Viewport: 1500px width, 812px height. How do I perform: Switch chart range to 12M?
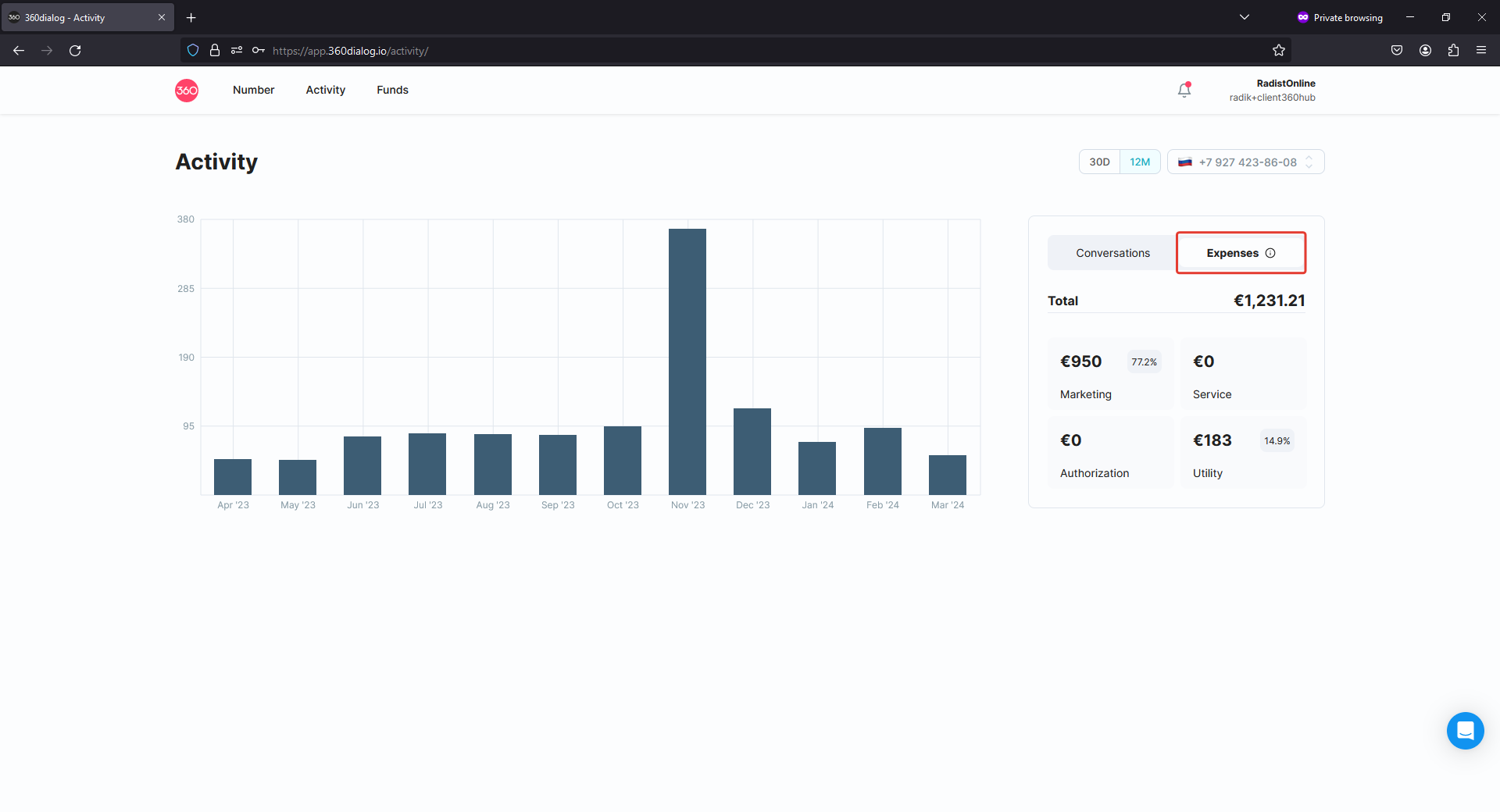pyautogui.click(x=1140, y=162)
